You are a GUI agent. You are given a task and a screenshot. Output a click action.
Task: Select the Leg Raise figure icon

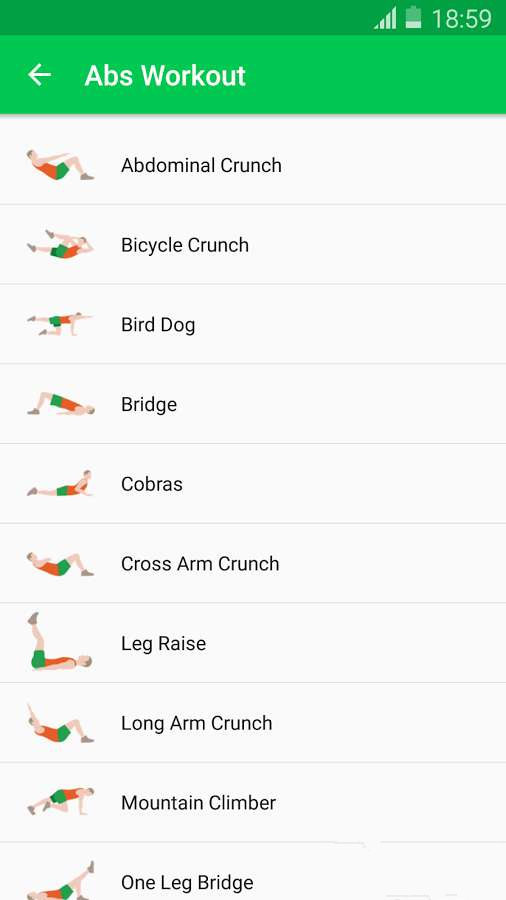click(x=60, y=641)
